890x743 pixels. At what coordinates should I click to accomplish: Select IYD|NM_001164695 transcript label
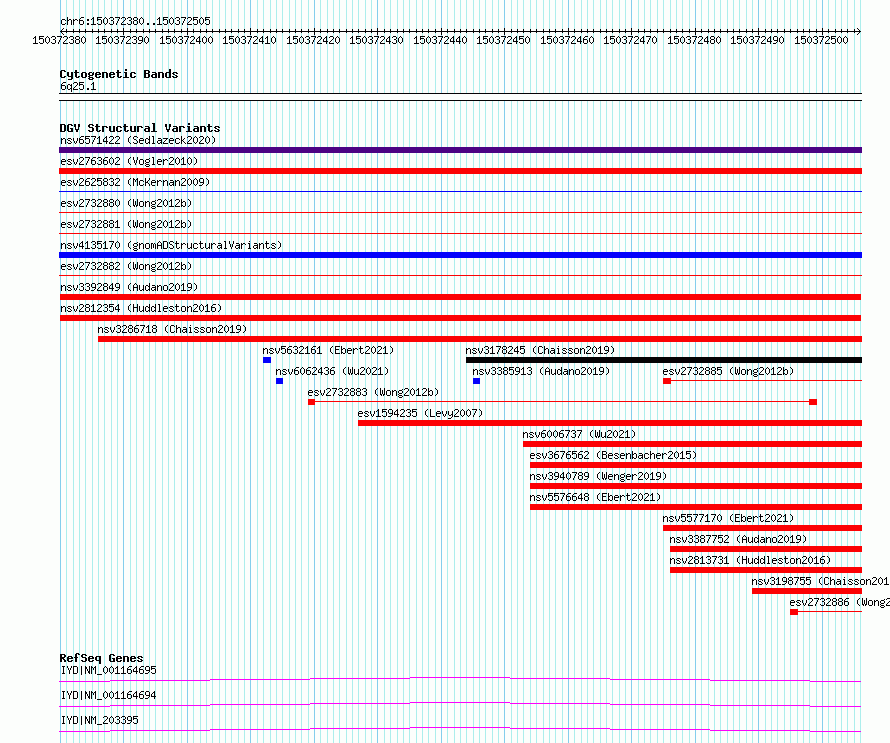coord(108,670)
